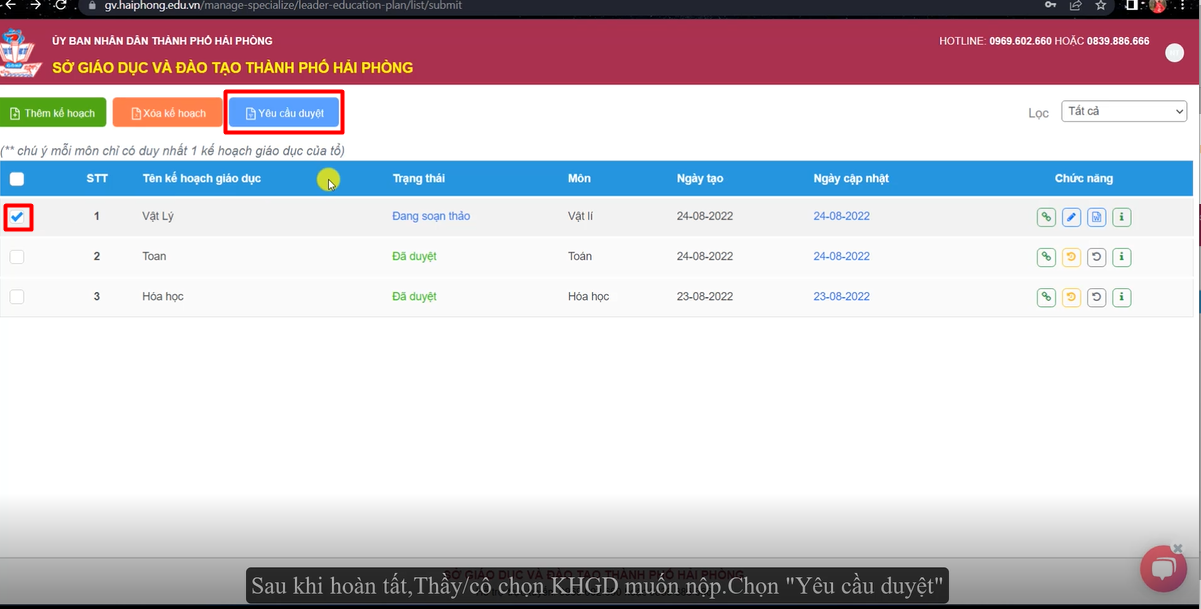This screenshot has width=1201, height=609.
Task: Click the pencil edit icon for Vật Lý
Action: coord(1071,217)
